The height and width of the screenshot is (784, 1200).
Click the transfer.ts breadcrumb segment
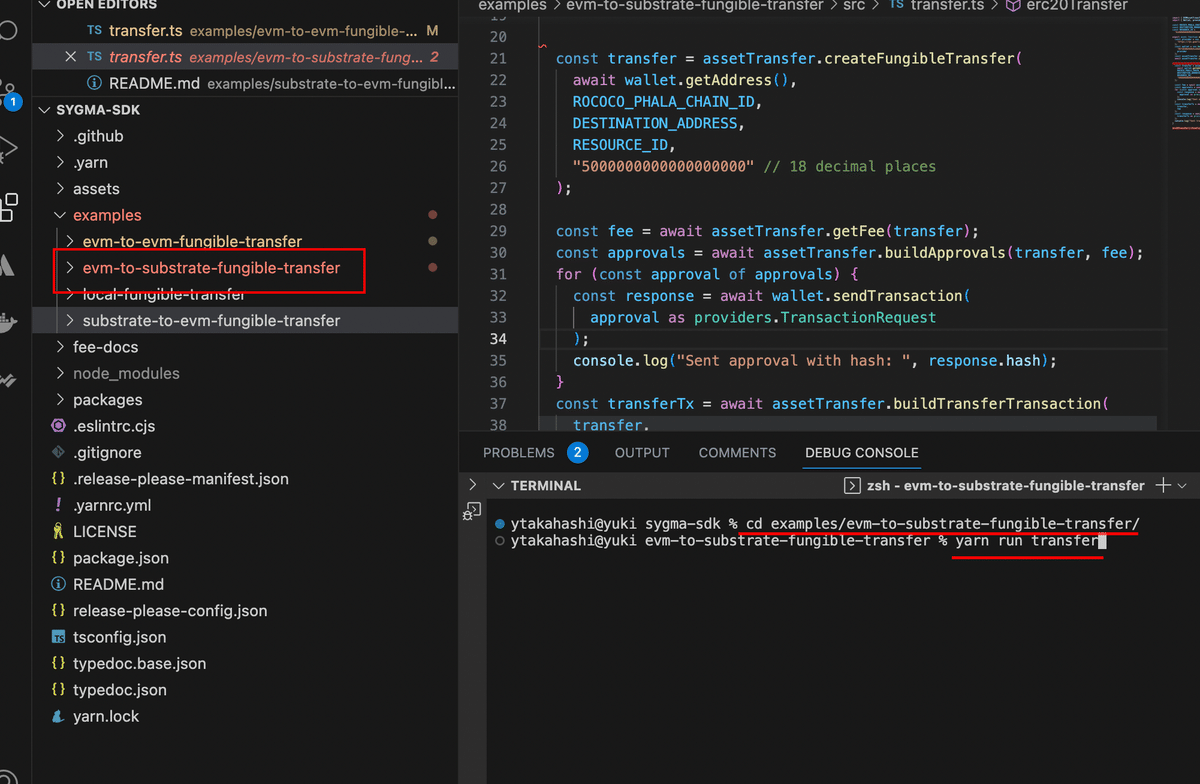coord(946,5)
